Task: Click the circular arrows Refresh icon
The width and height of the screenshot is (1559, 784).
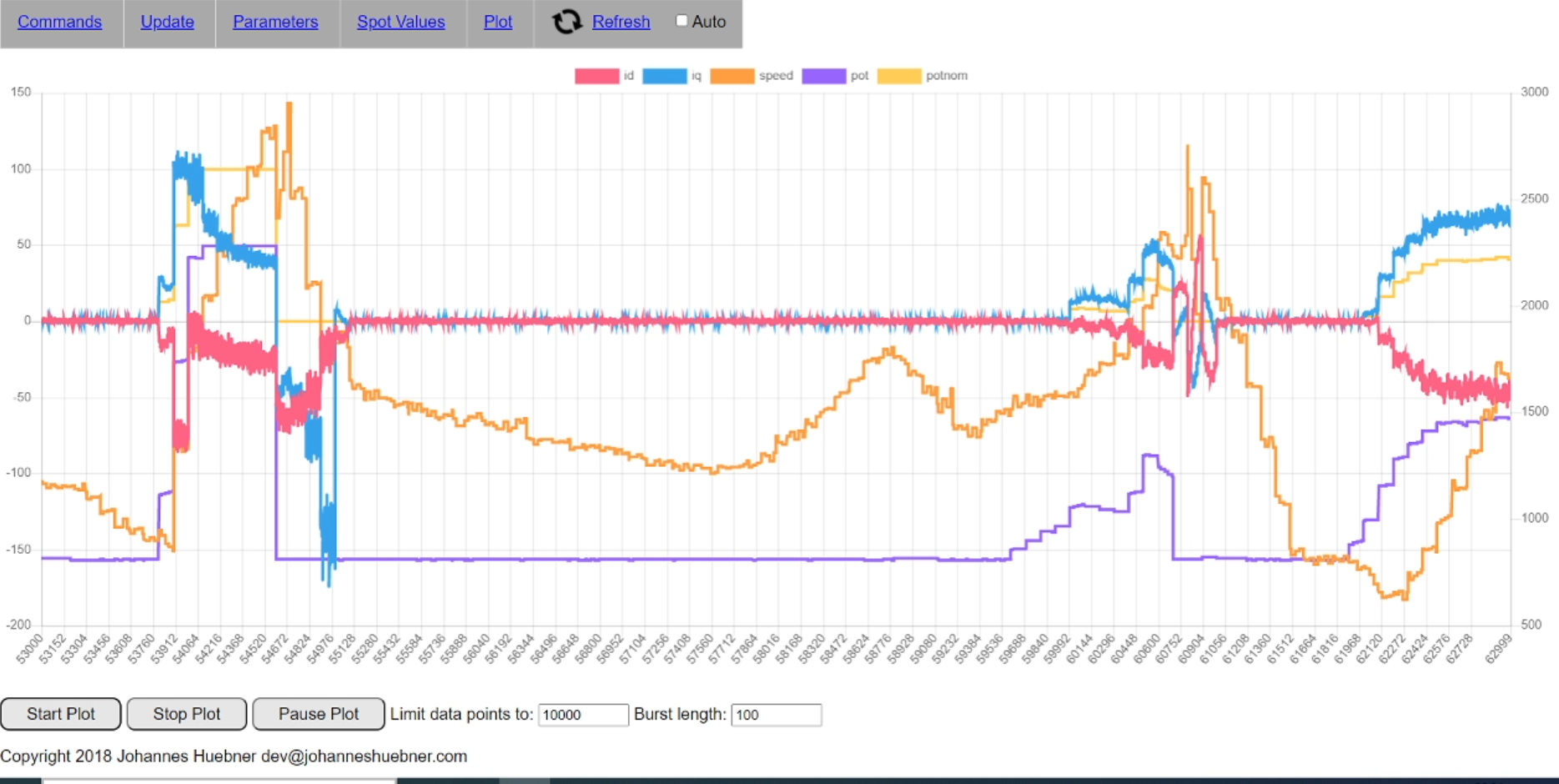Action: [566, 22]
